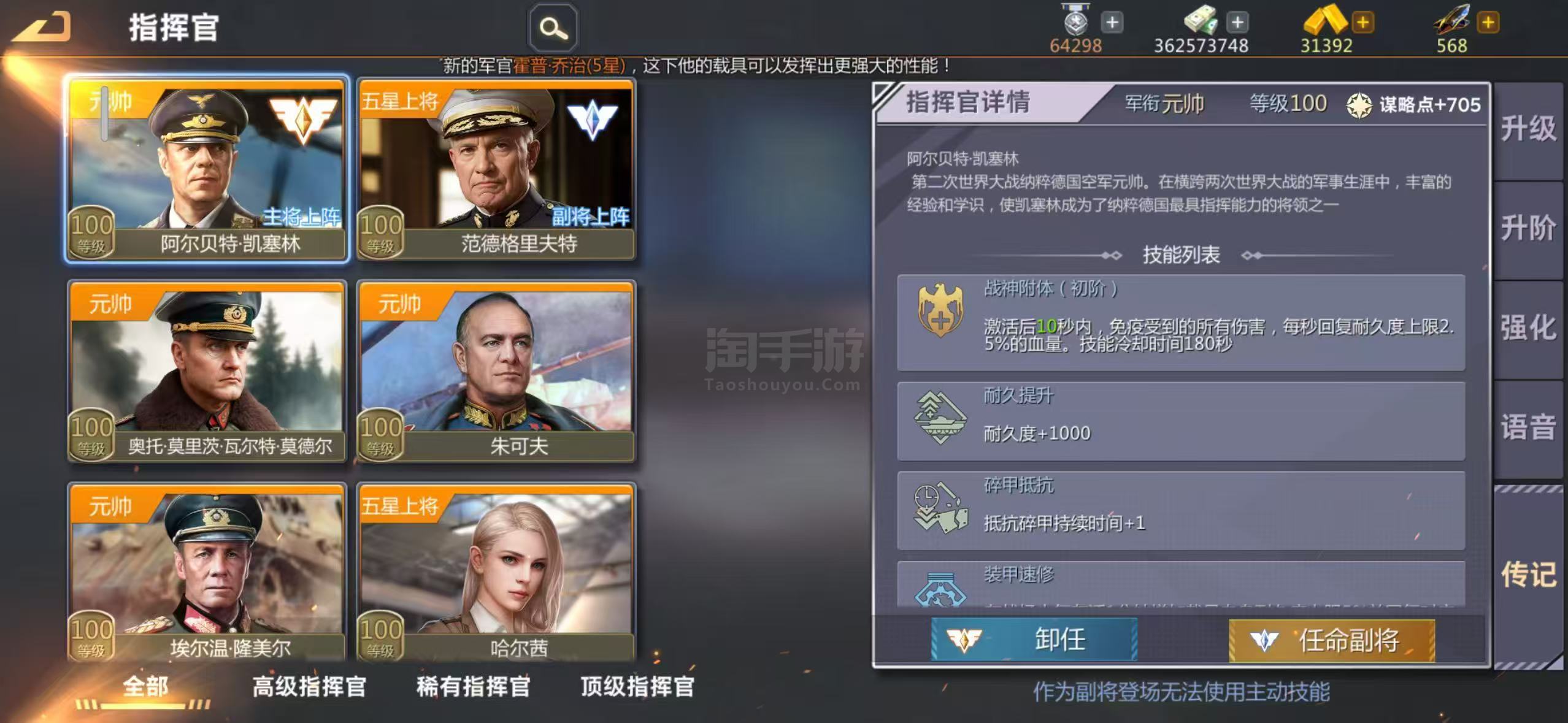Select the 全部 commander filter tab
This screenshot has width=1568, height=723.
coord(145,686)
